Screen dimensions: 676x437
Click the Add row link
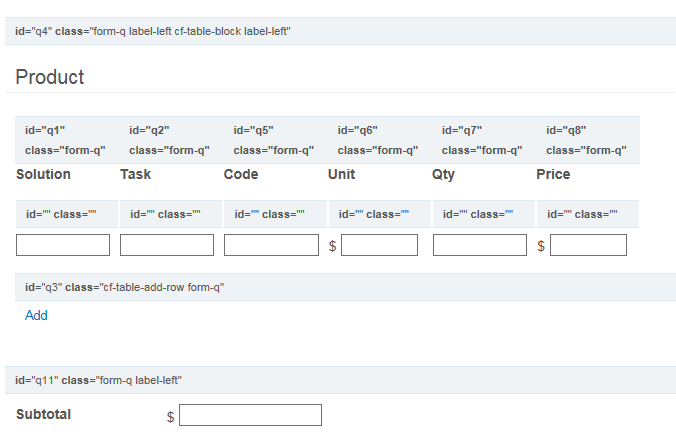36,315
